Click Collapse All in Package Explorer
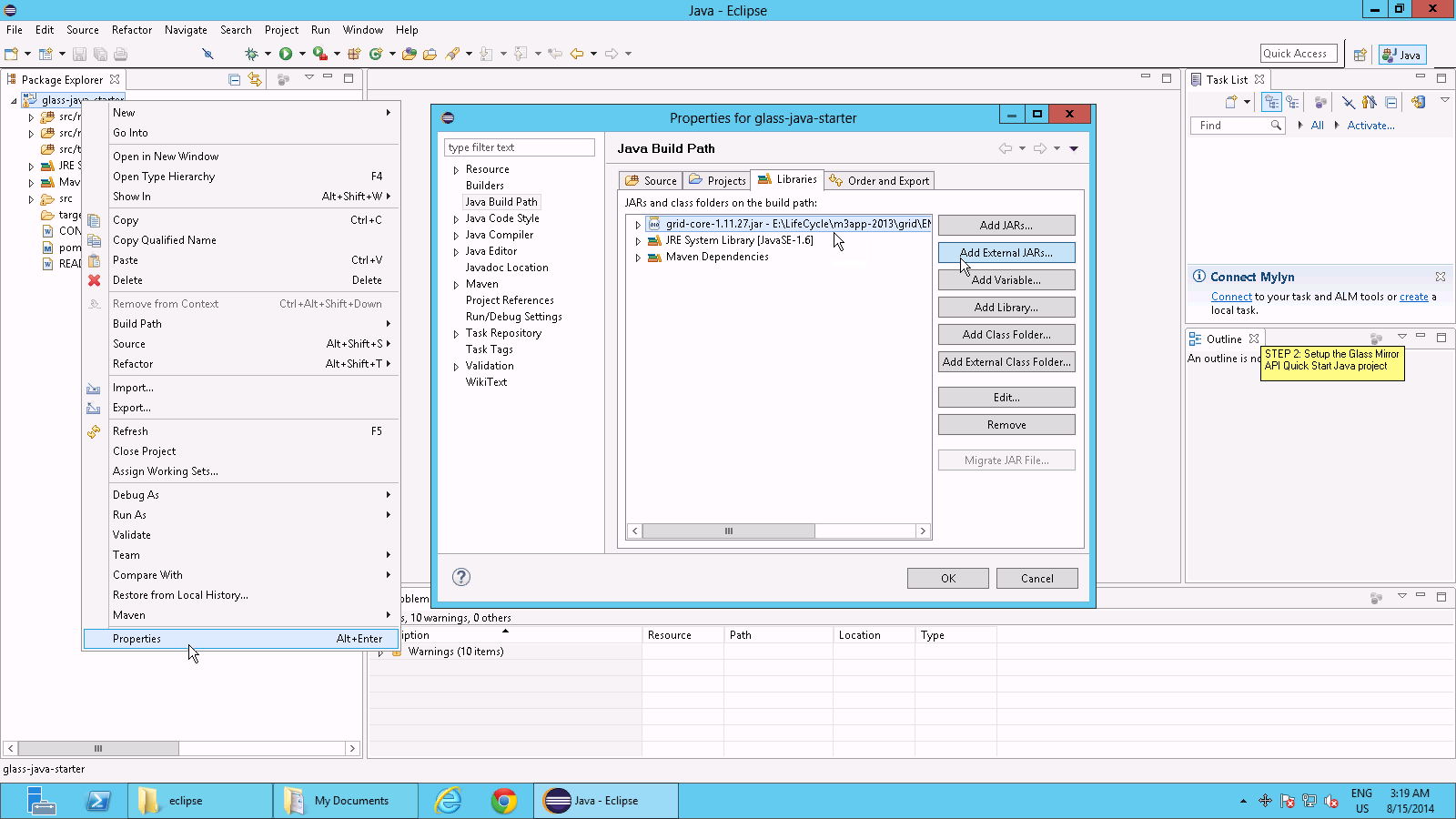Screen dimensions: 1456x819 pos(235,80)
